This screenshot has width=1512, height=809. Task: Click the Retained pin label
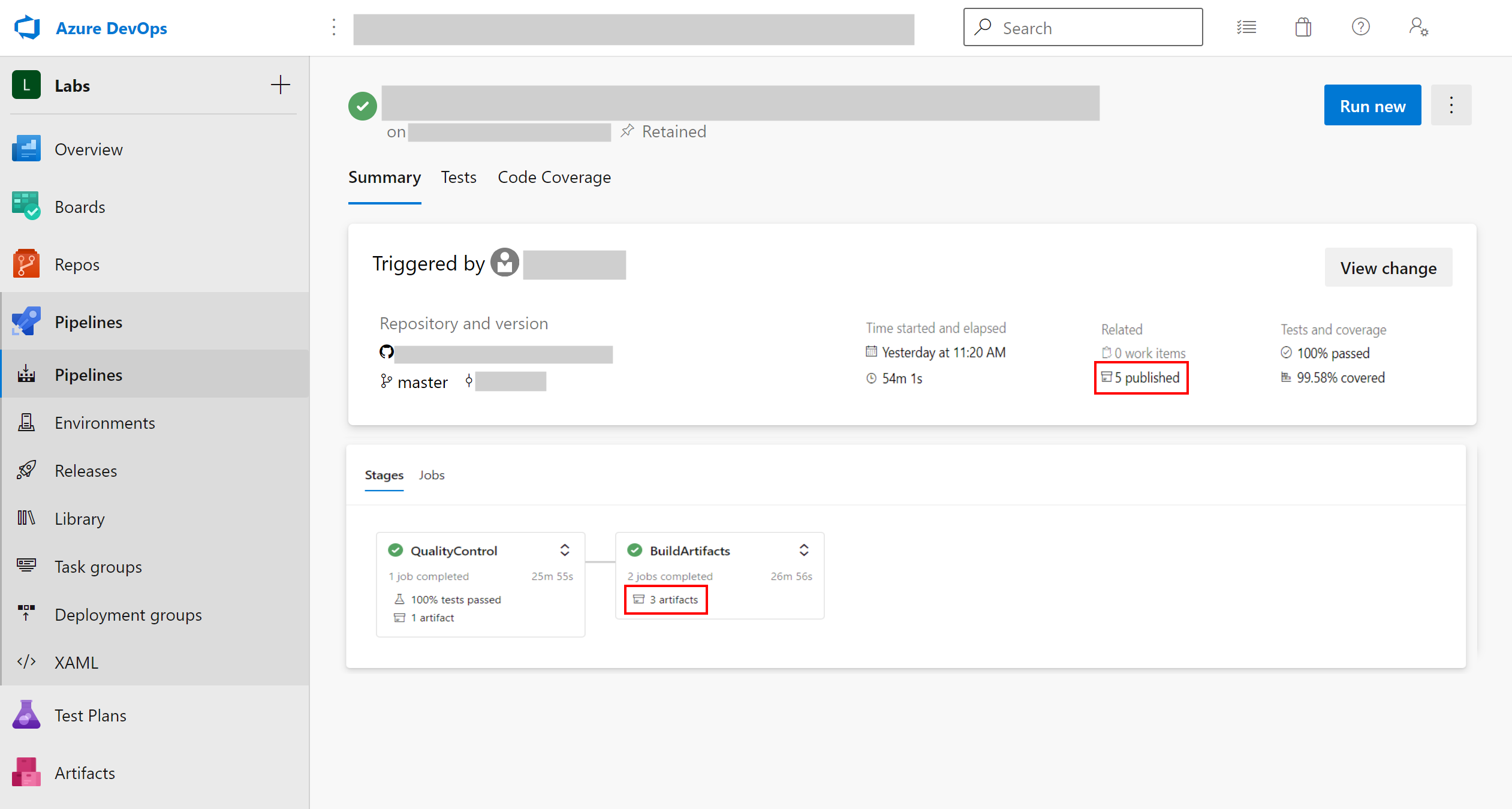(x=664, y=131)
